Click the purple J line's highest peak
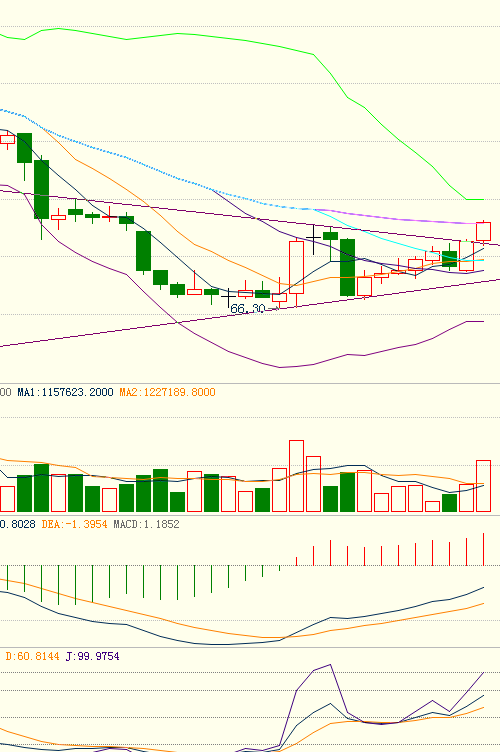The image size is (500, 752). point(330,665)
